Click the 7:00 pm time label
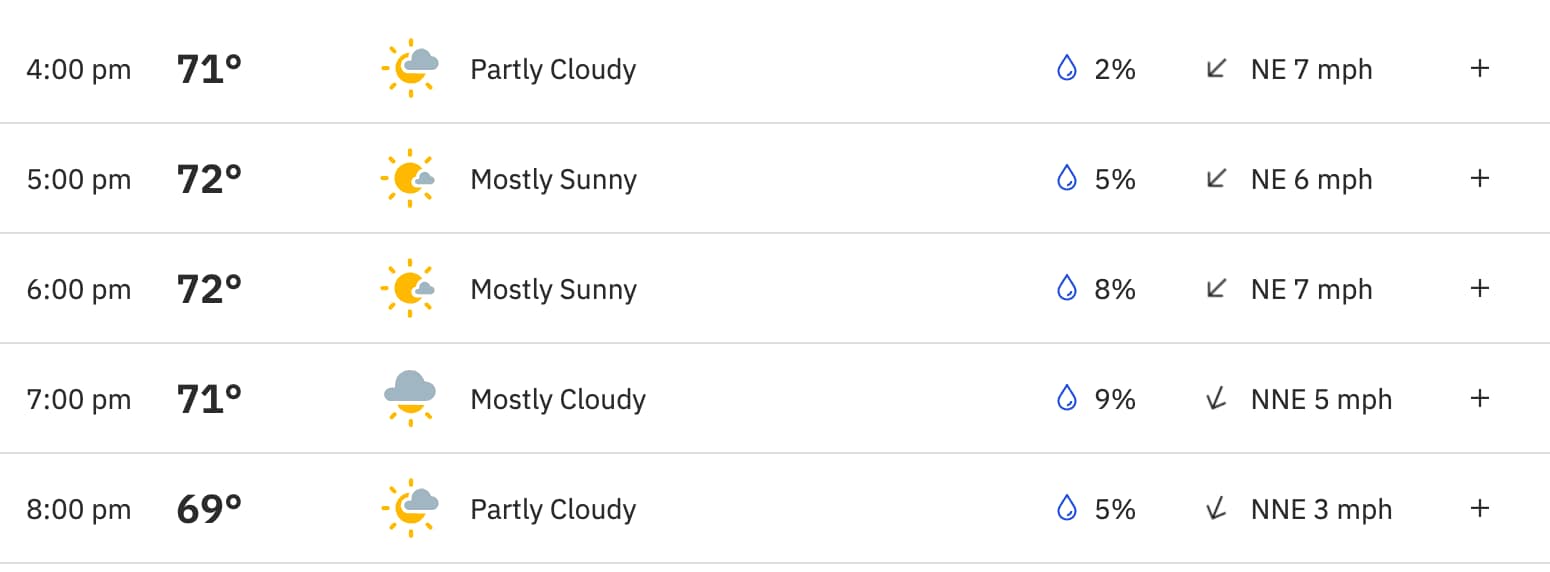The height and width of the screenshot is (572, 1550). tap(79, 400)
